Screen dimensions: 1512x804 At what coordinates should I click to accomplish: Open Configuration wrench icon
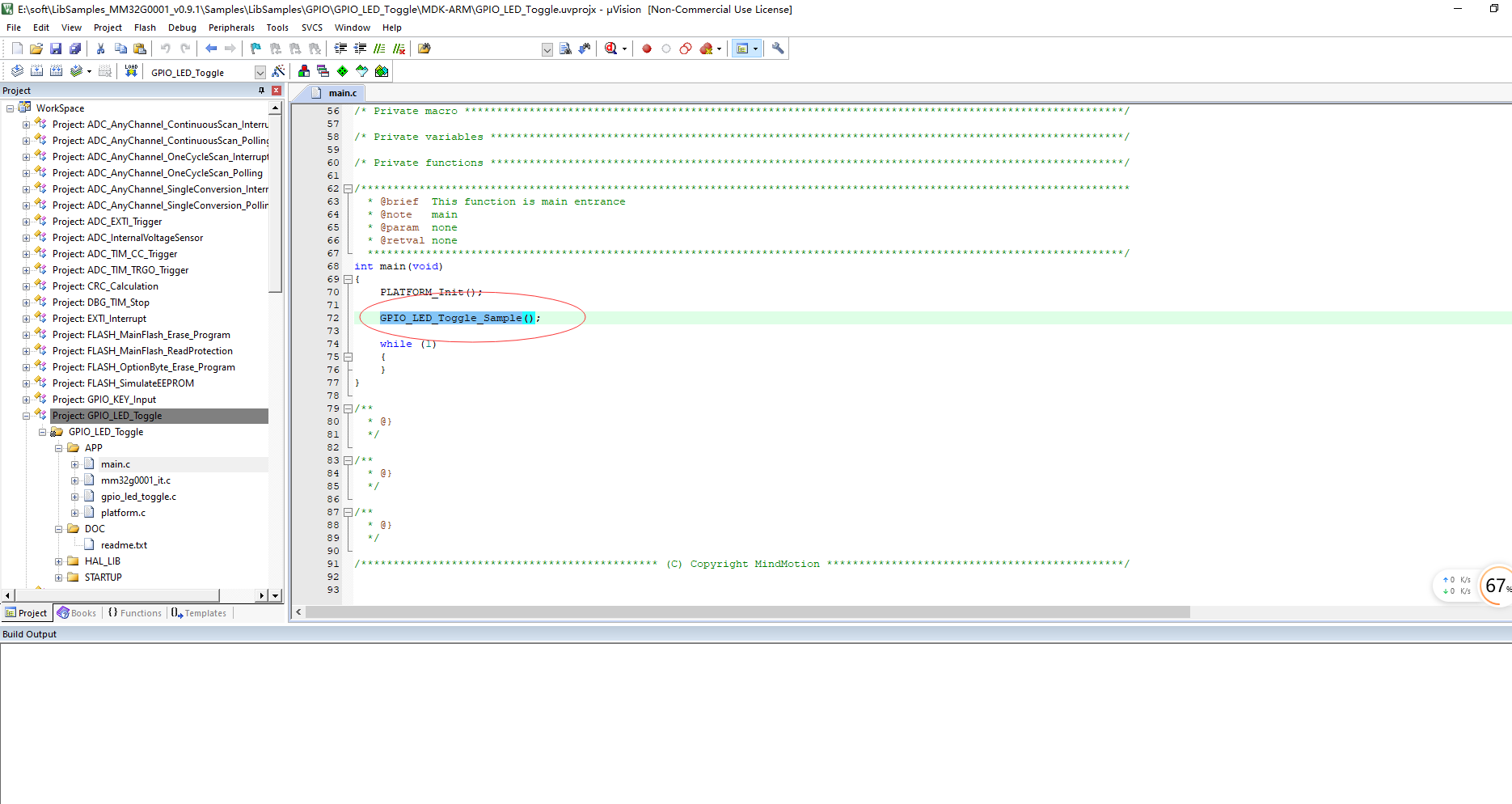[x=778, y=49]
